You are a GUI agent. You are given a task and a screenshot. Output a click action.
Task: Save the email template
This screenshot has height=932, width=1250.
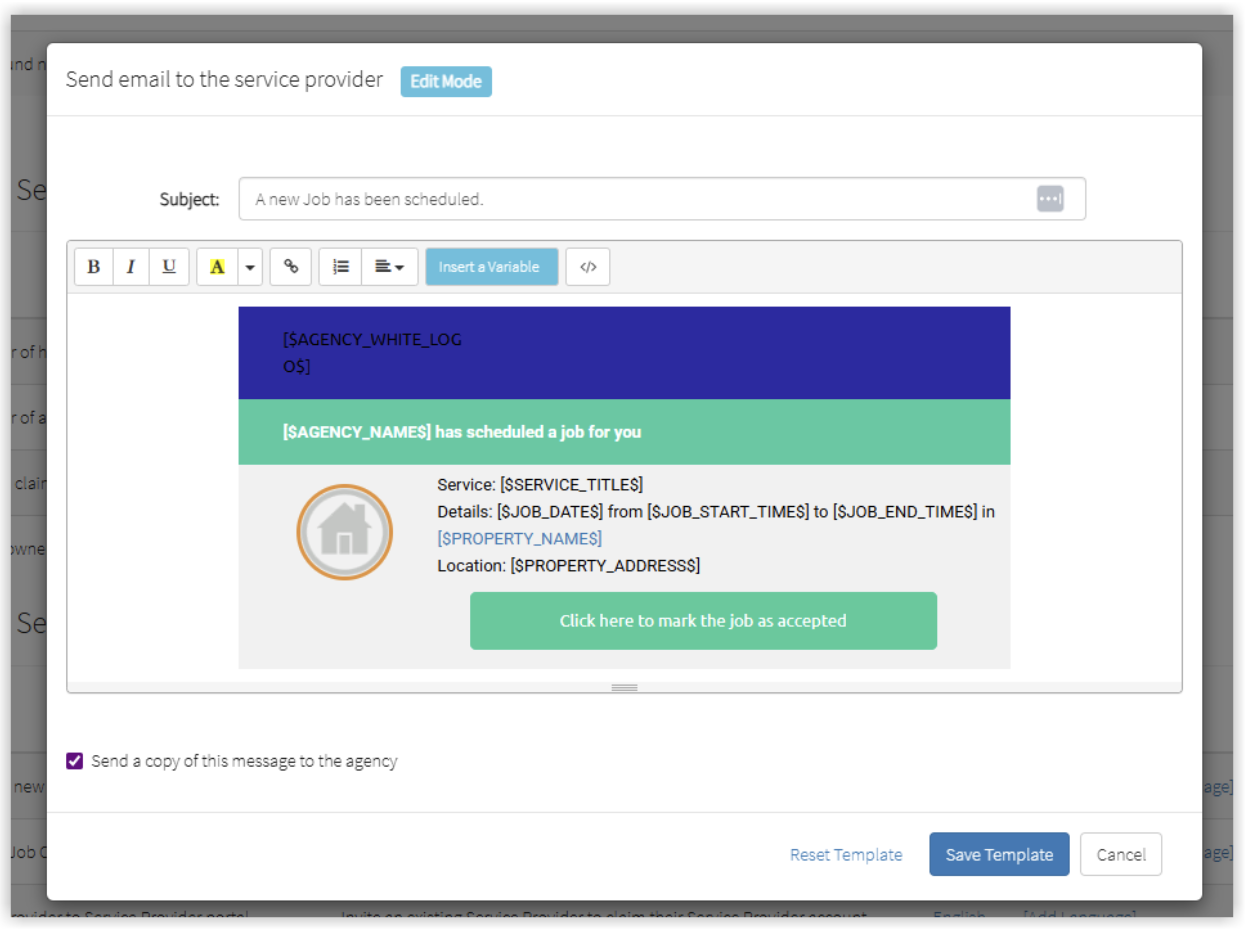point(999,854)
